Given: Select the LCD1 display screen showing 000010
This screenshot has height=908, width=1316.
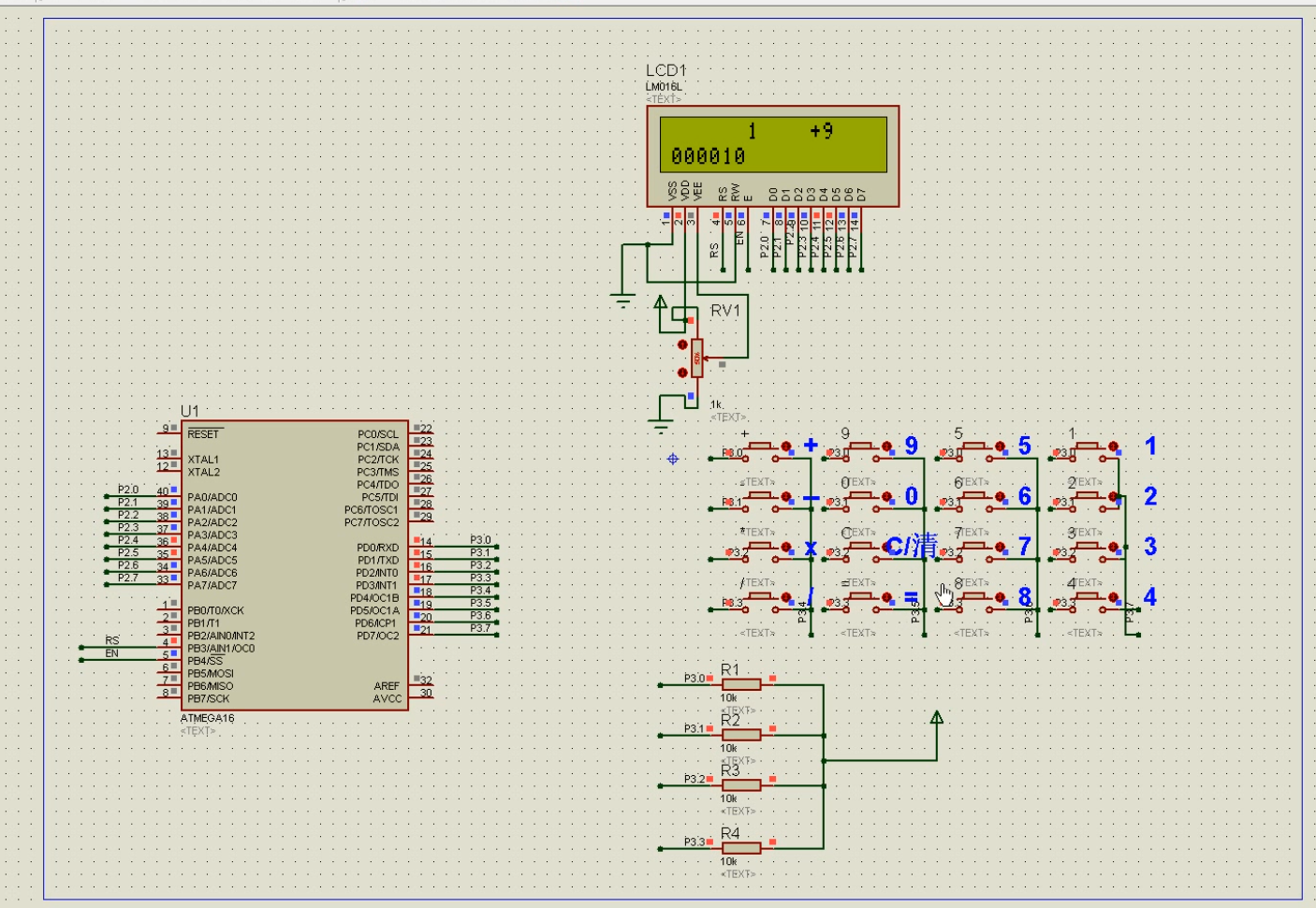Looking at the screenshot, I should [773, 144].
